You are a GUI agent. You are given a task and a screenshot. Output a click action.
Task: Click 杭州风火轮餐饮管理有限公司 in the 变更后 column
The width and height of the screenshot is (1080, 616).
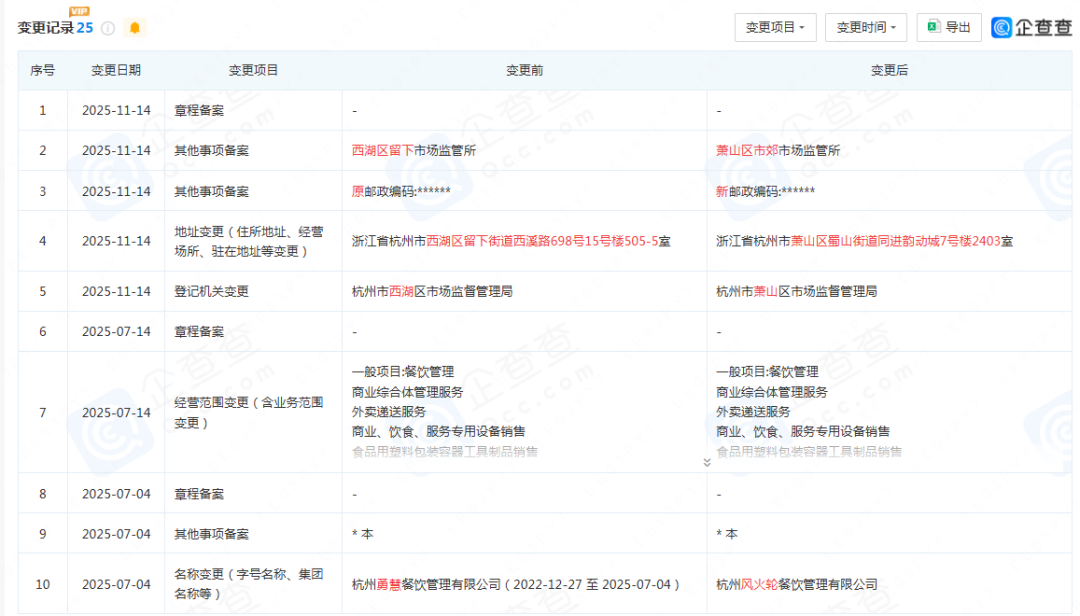[x=796, y=584]
